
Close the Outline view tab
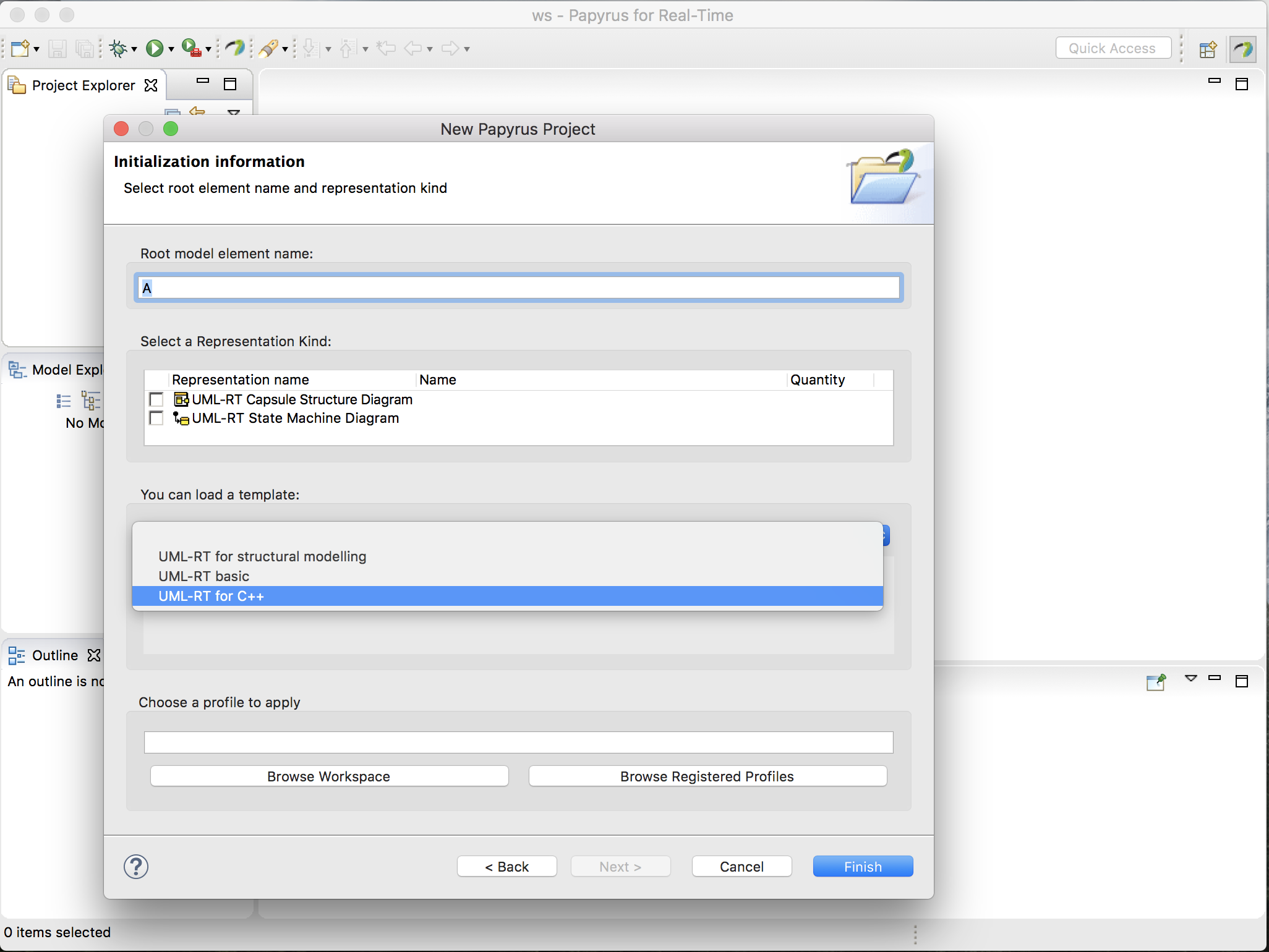pyautogui.click(x=94, y=655)
